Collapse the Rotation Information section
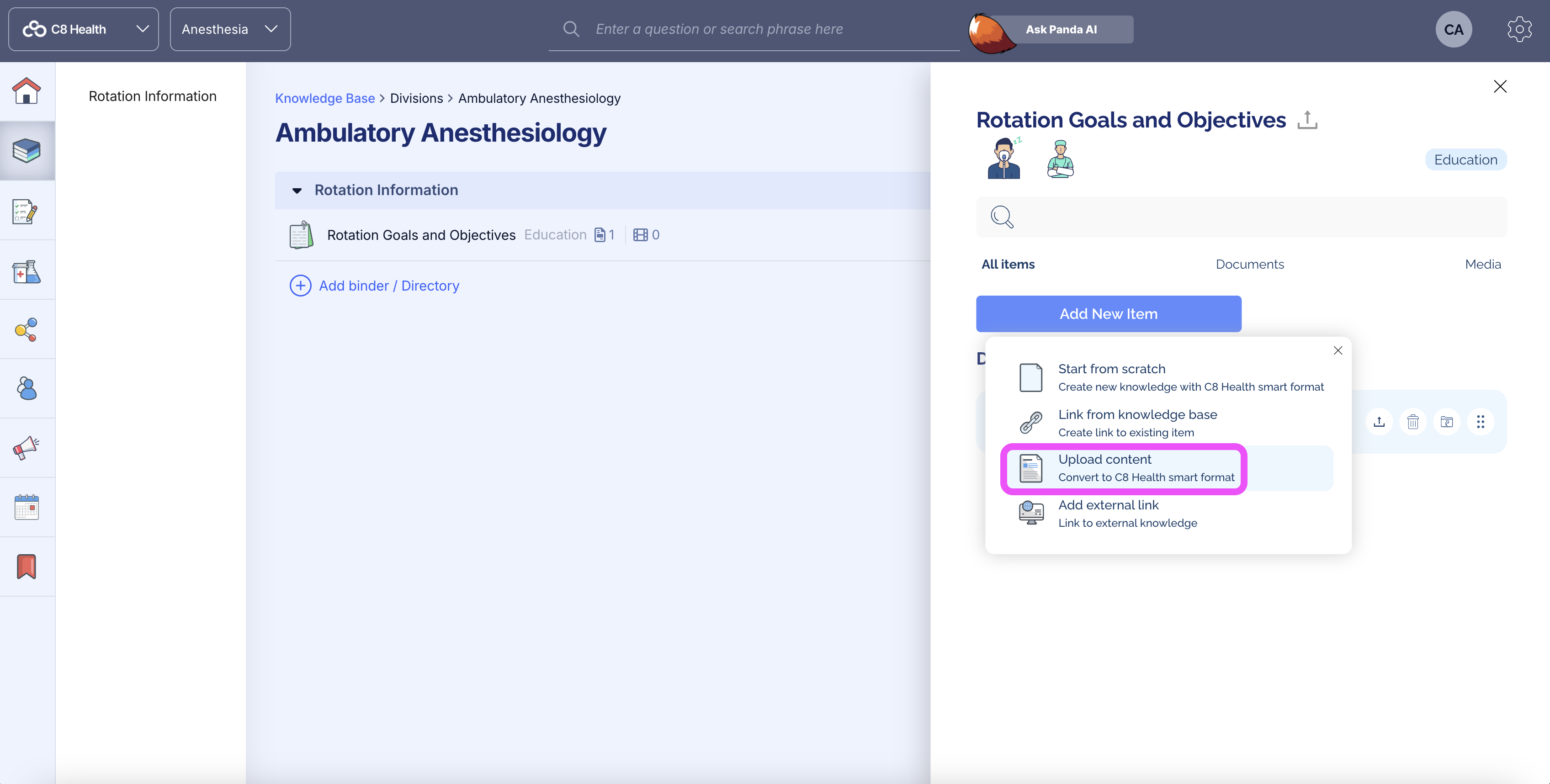The image size is (1550, 784). [297, 191]
